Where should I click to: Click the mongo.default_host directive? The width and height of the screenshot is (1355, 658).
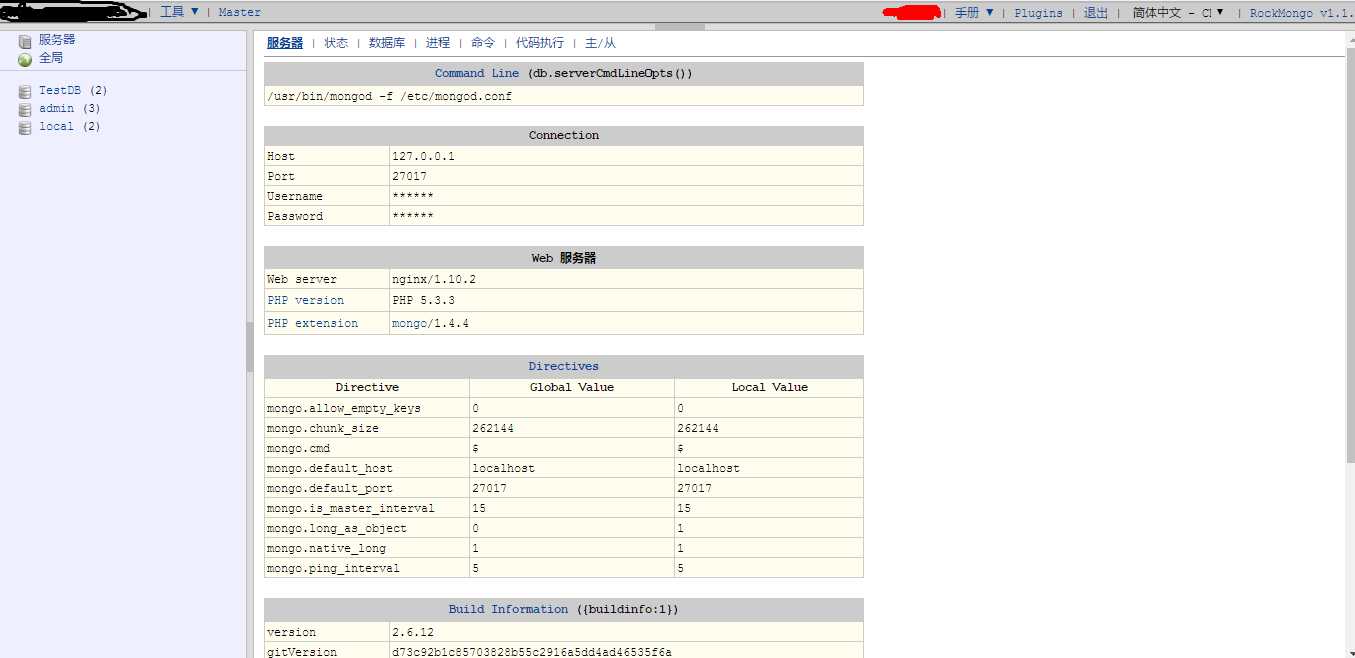pyautogui.click(x=329, y=468)
